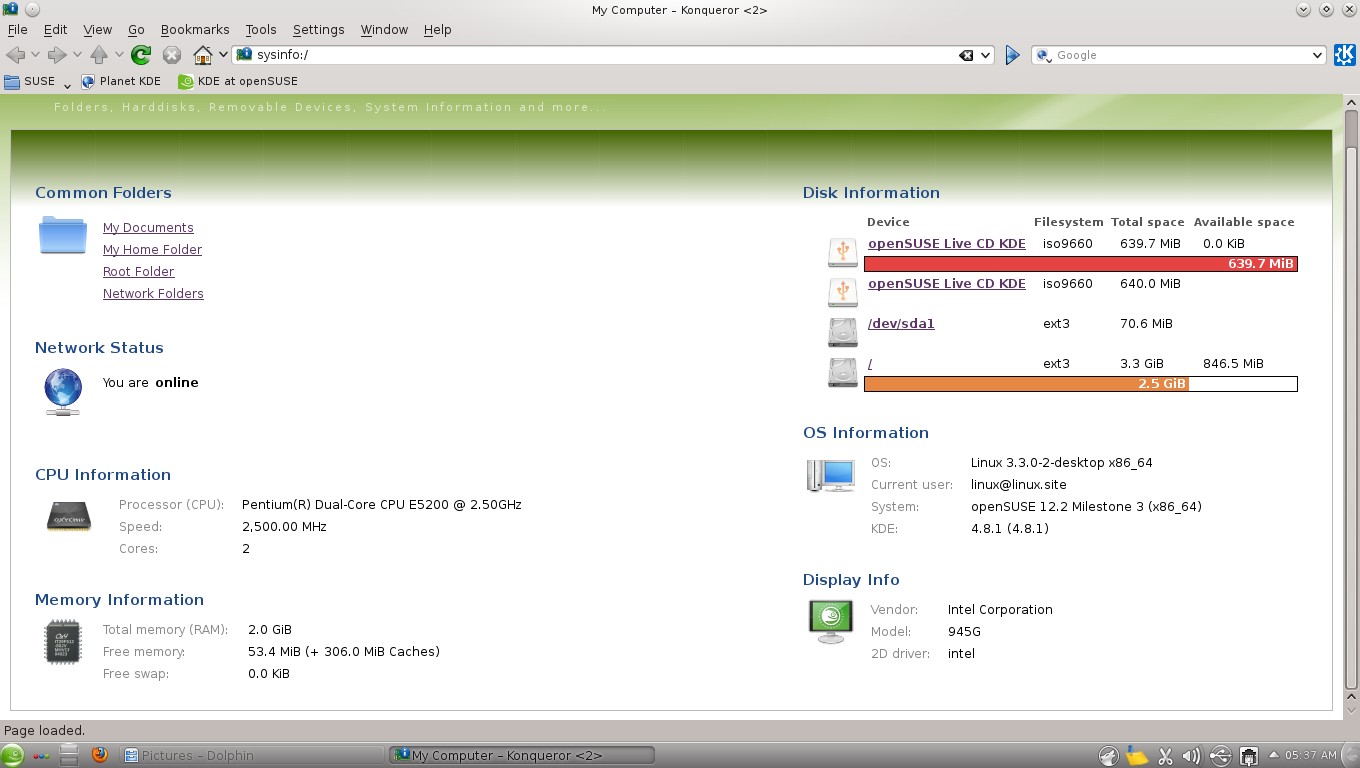Open the Klipper scissors tray icon
The width and height of the screenshot is (1360, 768).
(1165, 756)
